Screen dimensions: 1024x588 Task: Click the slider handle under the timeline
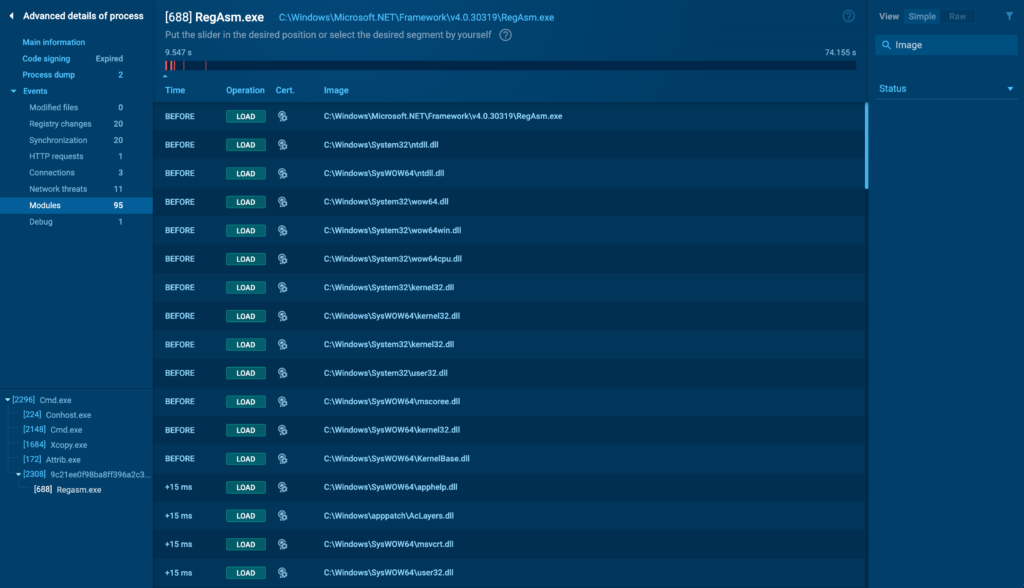165,76
